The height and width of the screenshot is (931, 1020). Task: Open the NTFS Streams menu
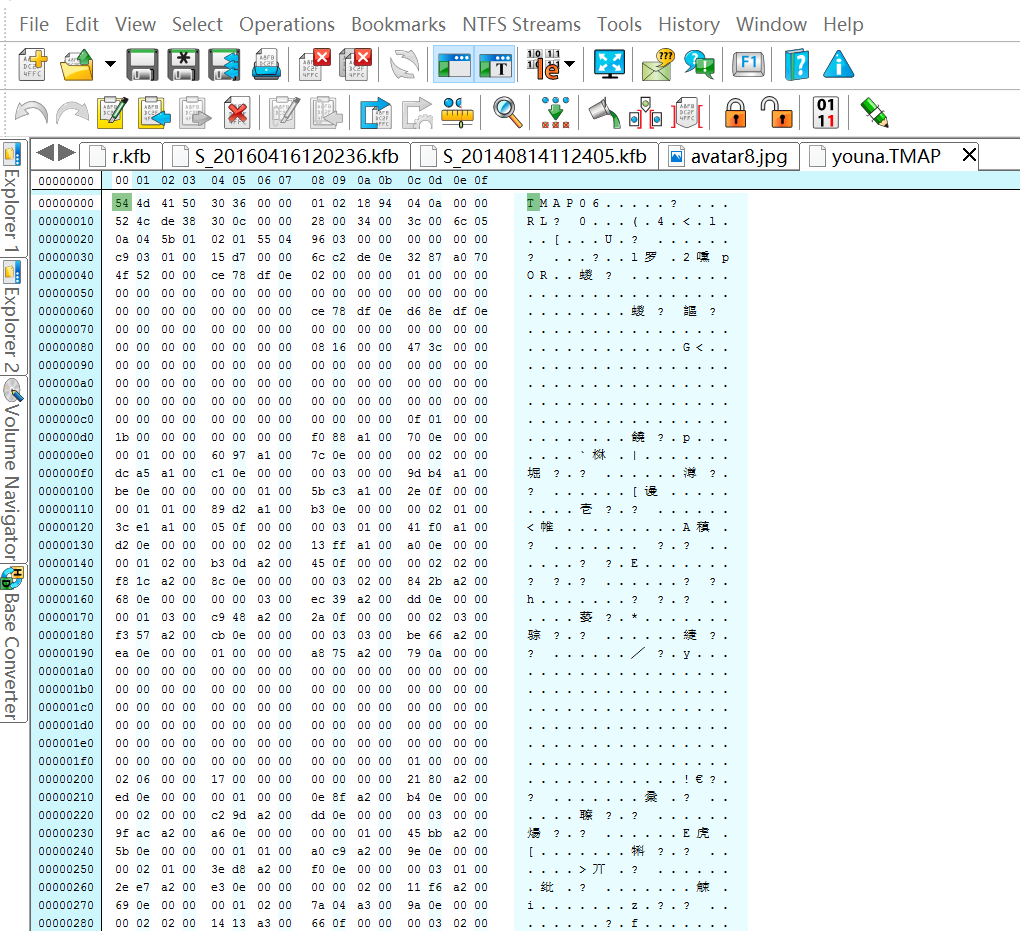pos(521,24)
